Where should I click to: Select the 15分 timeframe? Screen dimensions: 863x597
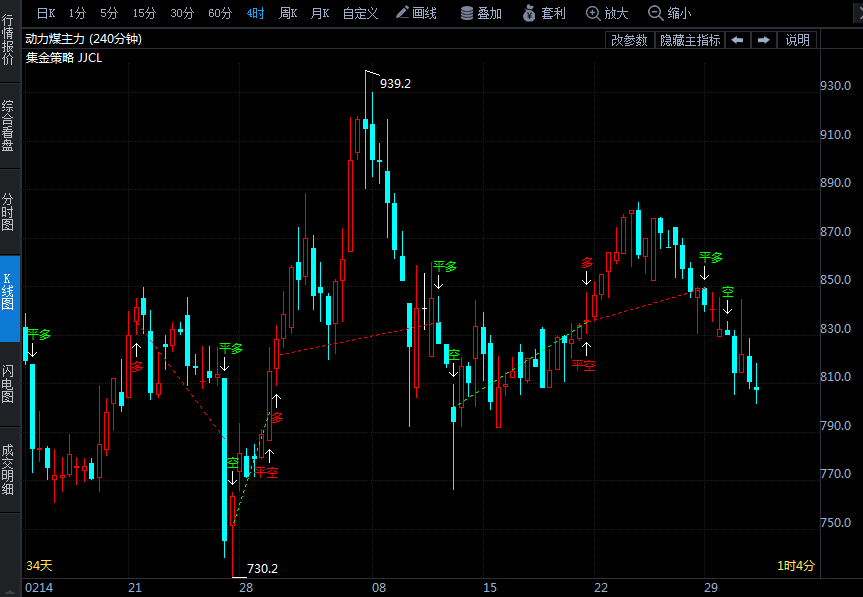point(144,13)
